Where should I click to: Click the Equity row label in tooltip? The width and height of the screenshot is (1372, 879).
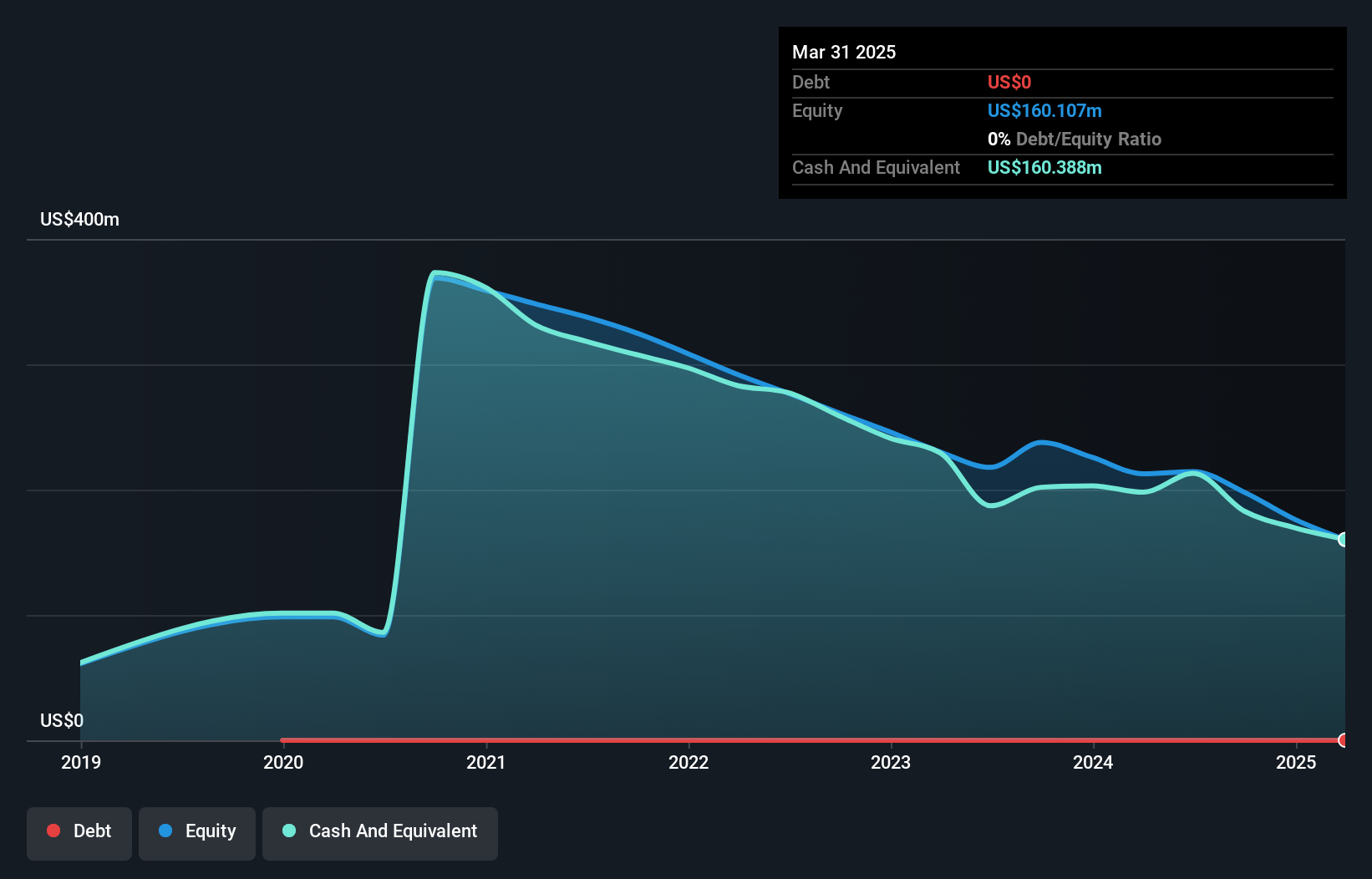[817, 110]
